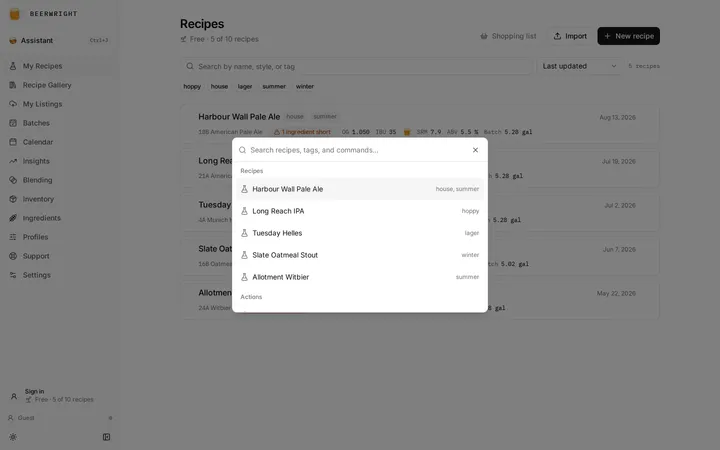
Task: Click the command palette search input
Action: (x=358, y=150)
